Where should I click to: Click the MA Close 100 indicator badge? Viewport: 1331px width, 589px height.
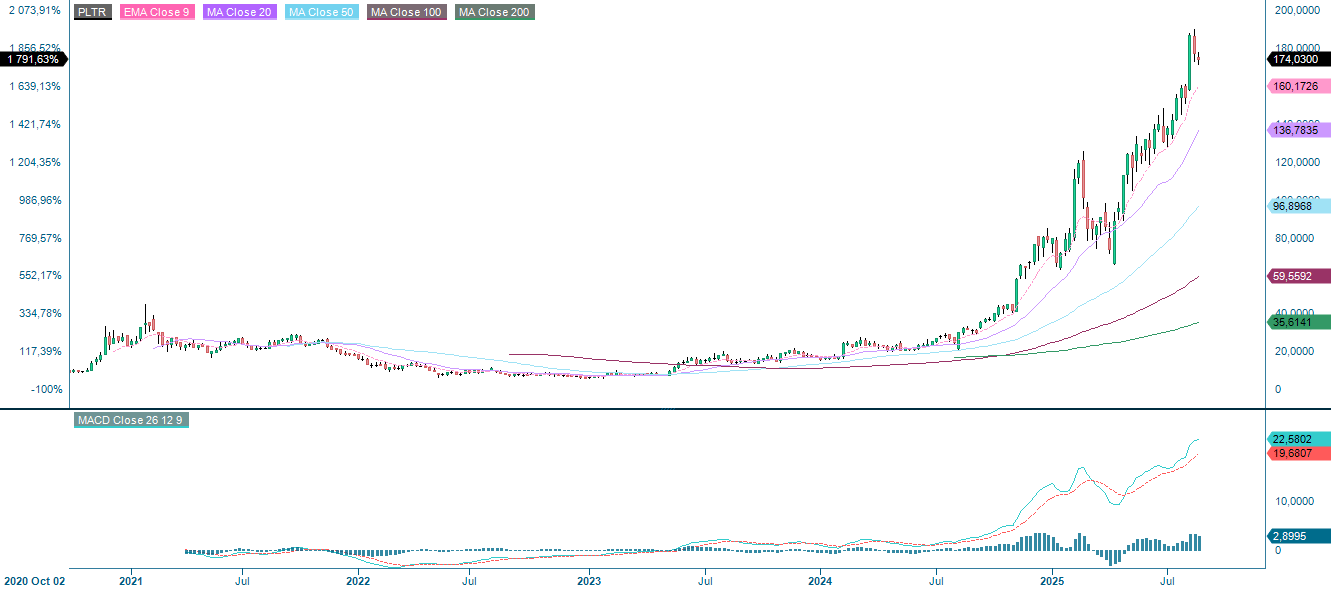tap(404, 13)
